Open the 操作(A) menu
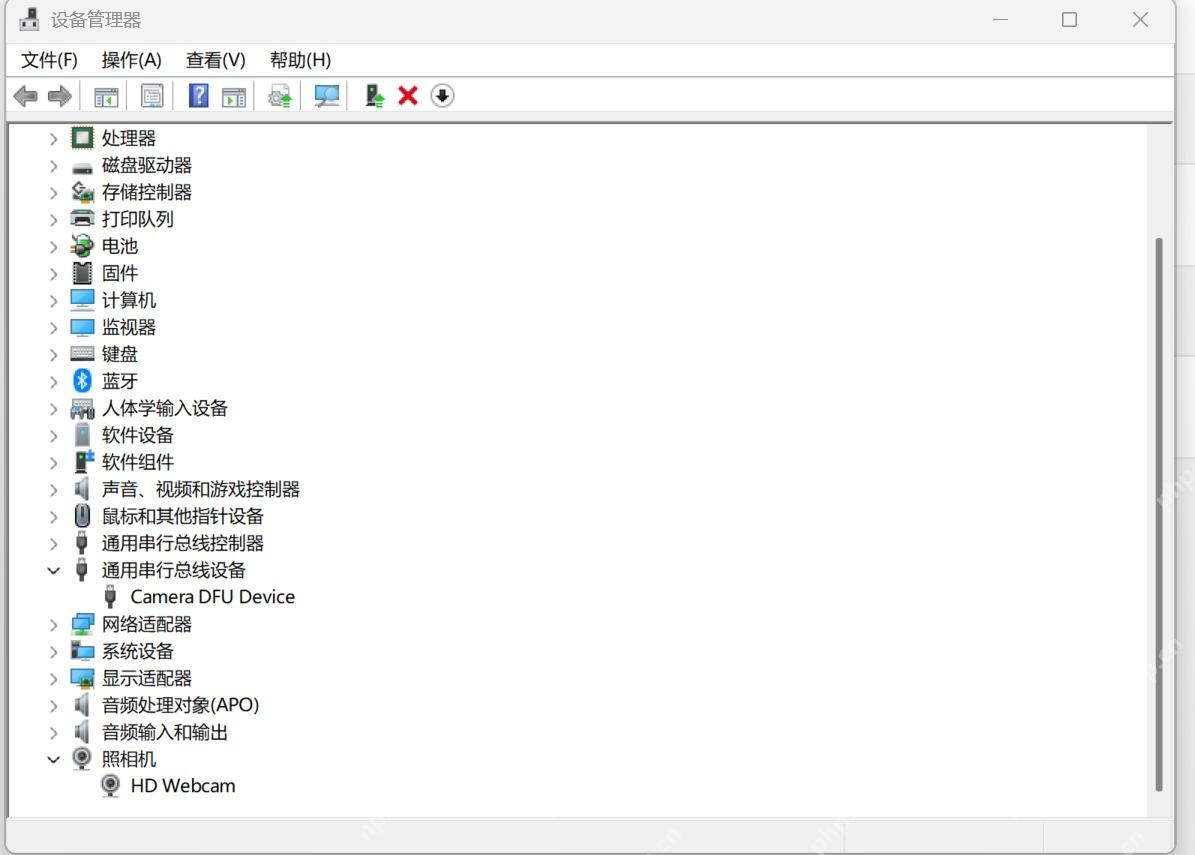 point(131,60)
